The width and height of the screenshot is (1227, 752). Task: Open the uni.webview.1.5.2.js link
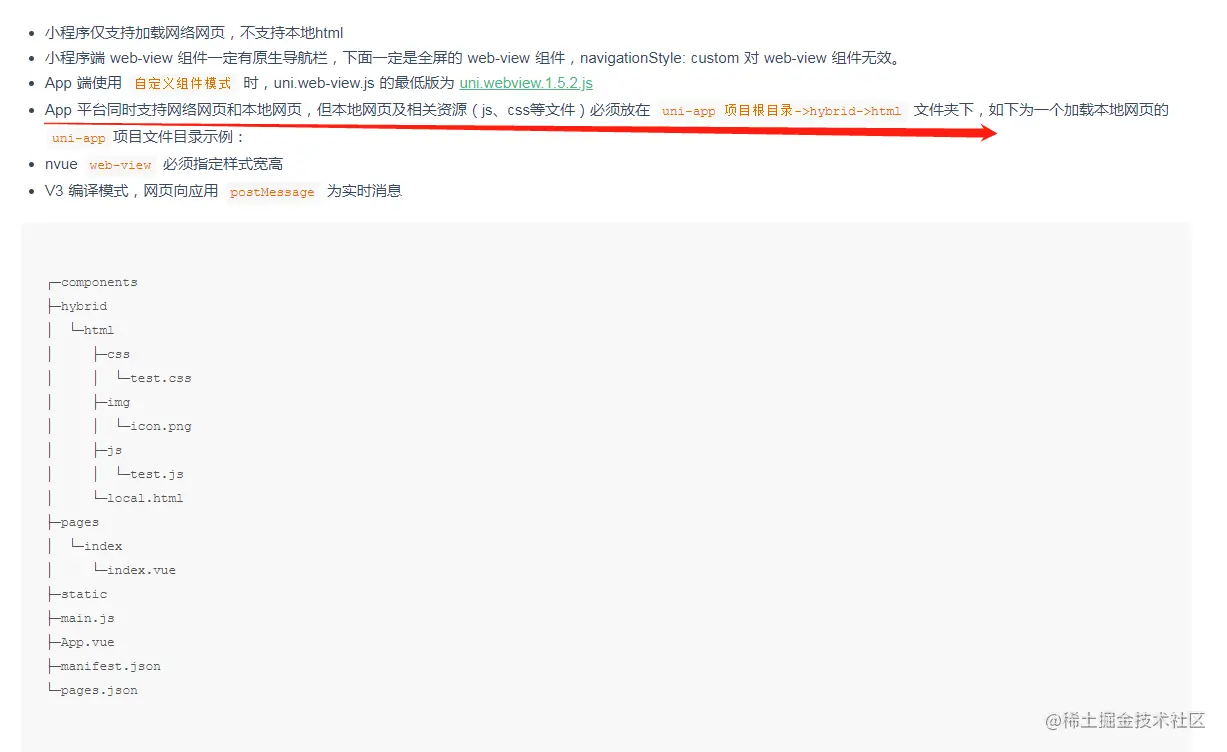[x=526, y=83]
